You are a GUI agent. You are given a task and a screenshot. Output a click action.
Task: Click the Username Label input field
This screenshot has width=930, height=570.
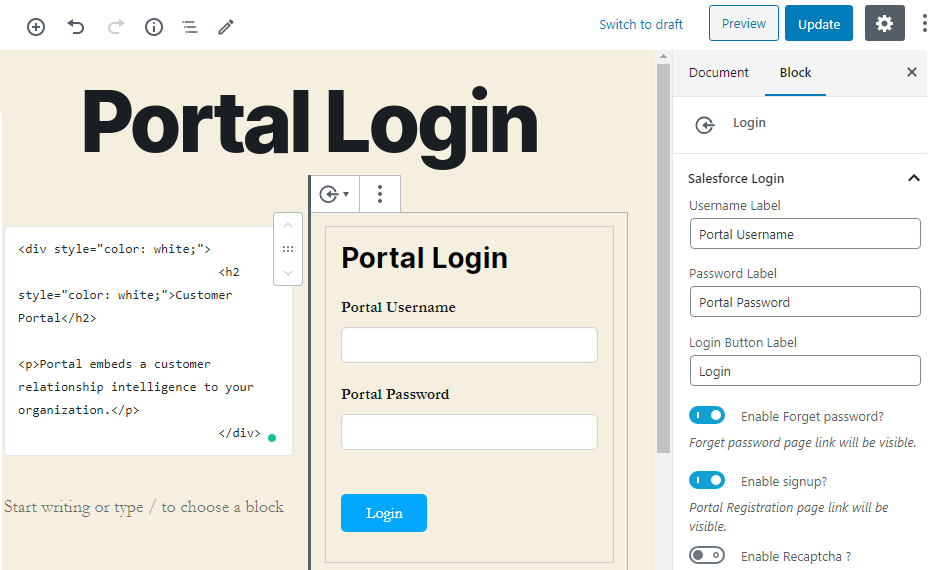coord(804,234)
